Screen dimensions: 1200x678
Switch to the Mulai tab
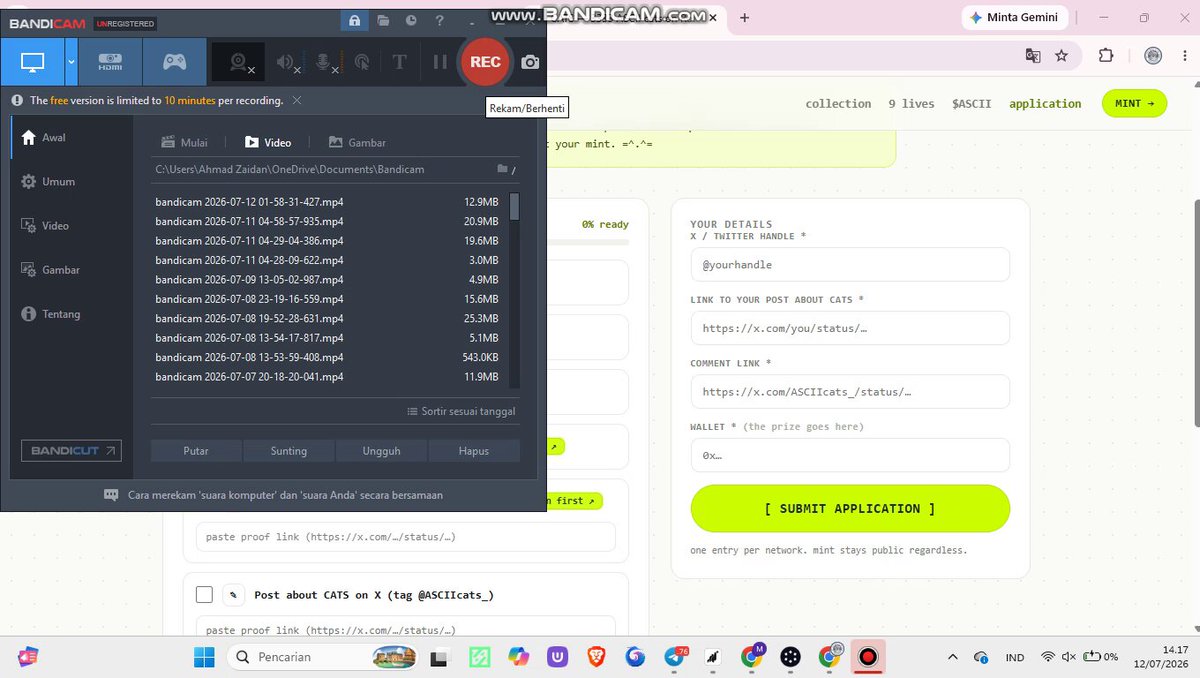coord(184,143)
